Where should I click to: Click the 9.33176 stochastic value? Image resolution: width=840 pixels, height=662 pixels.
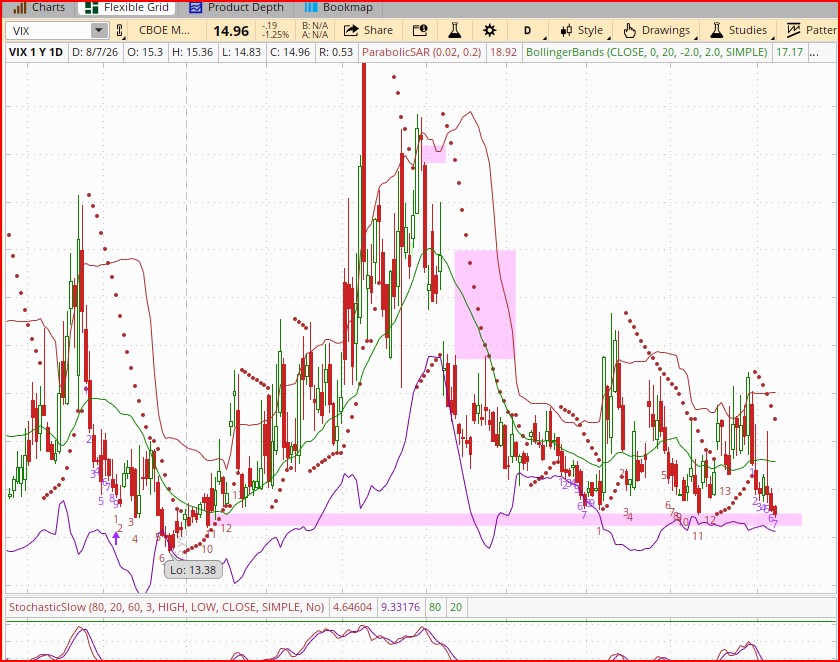click(400, 607)
